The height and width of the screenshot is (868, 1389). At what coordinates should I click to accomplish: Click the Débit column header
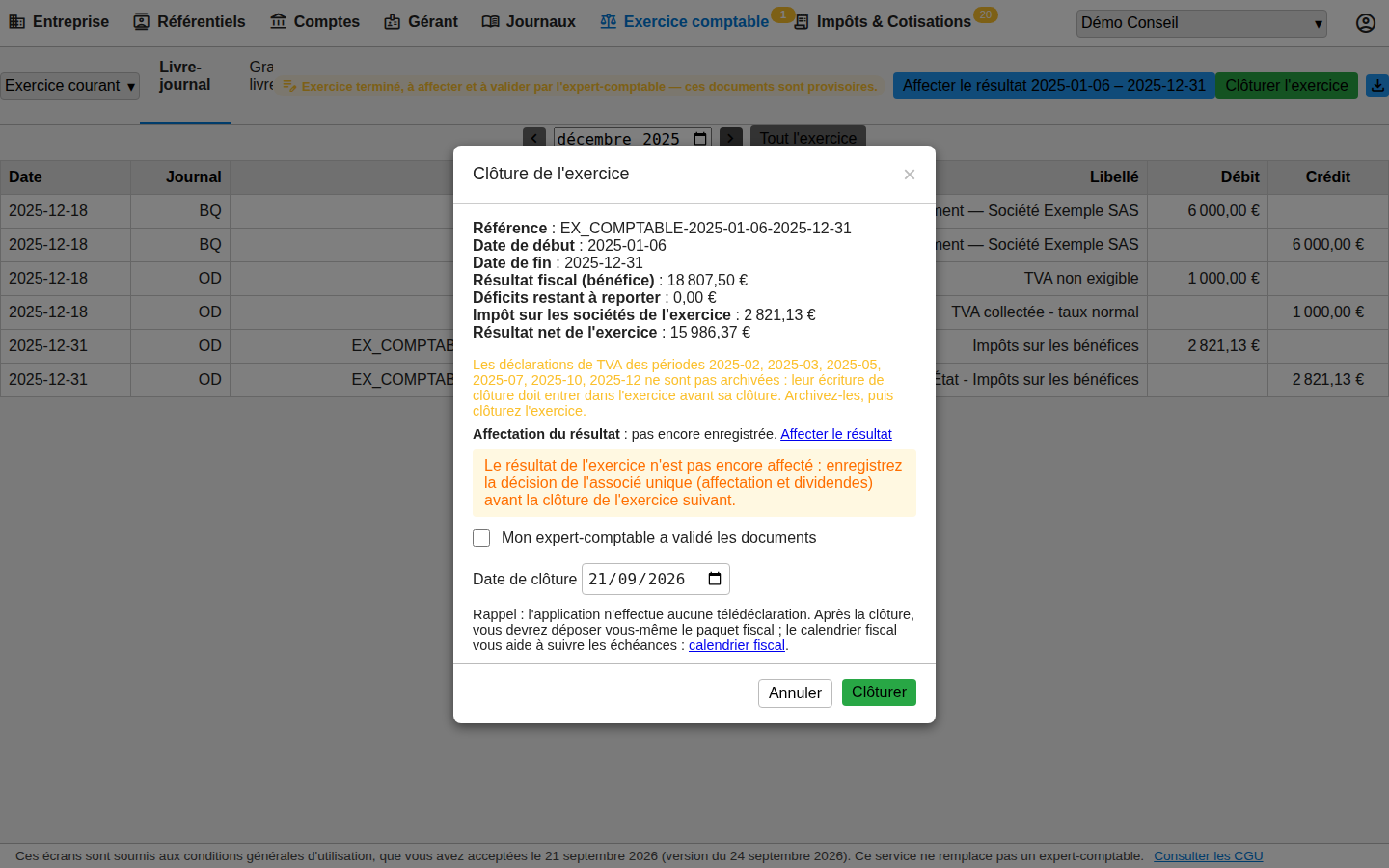[1208, 177]
